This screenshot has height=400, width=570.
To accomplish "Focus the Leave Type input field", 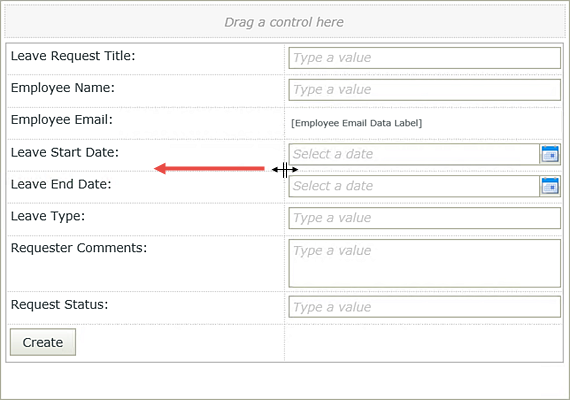I will pos(424,218).
